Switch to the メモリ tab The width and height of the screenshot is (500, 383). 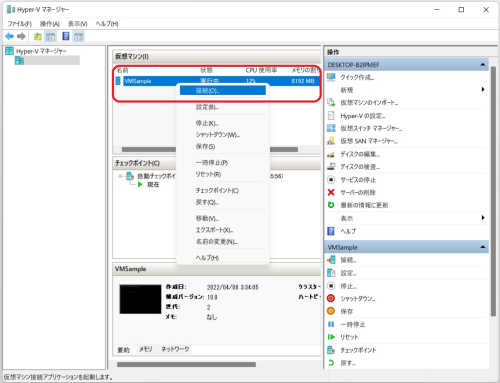pyautogui.click(x=145, y=349)
